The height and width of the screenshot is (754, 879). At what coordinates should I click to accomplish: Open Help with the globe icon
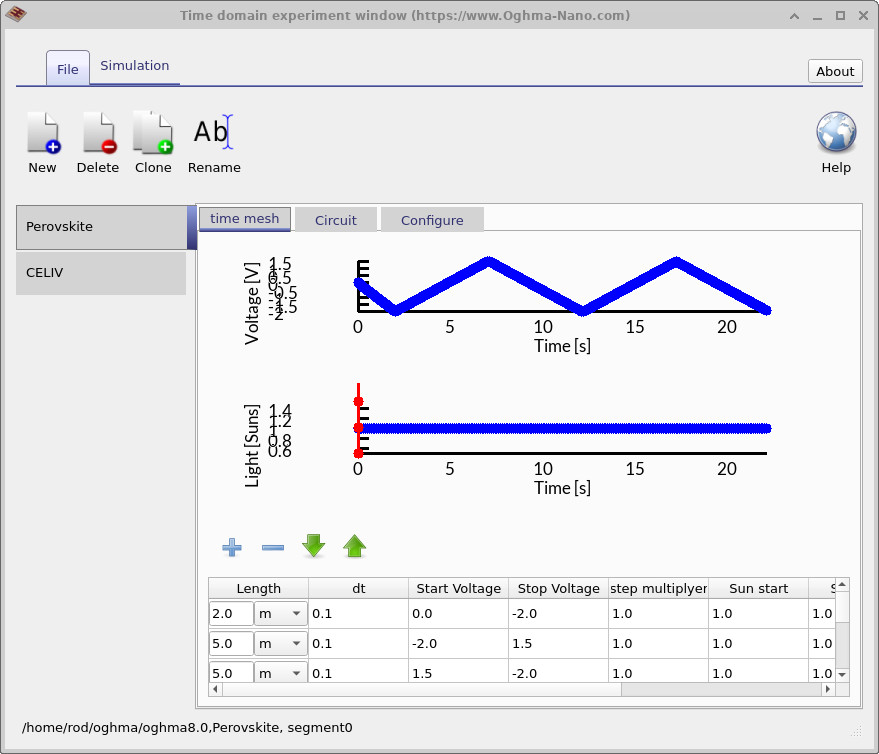[835, 132]
